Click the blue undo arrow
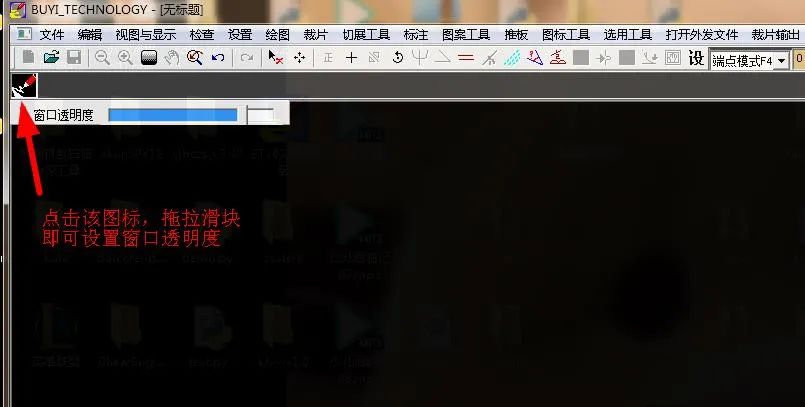 click(218, 57)
